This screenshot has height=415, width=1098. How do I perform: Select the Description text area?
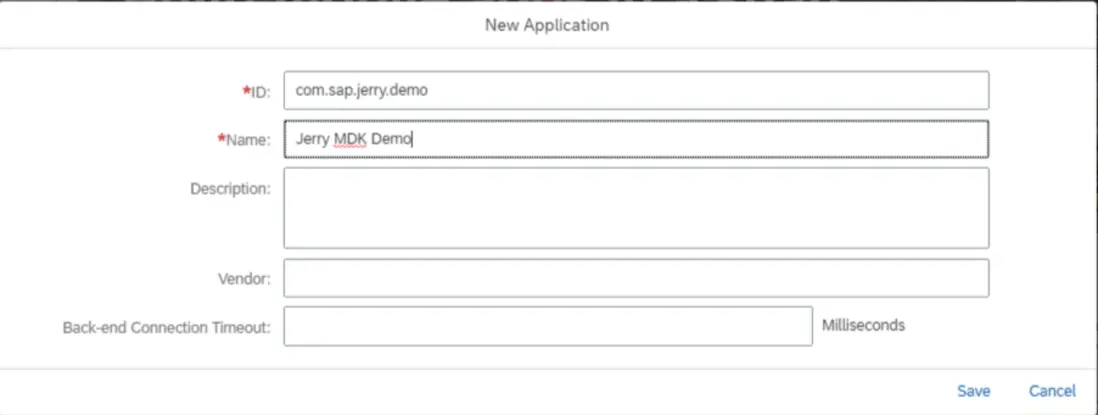click(636, 207)
